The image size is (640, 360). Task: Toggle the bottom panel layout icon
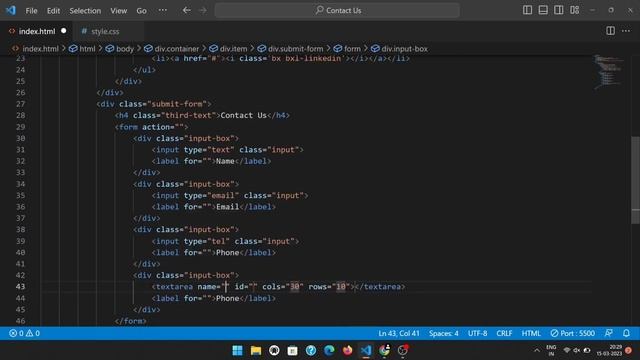pyautogui.click(x=543, y=10)
